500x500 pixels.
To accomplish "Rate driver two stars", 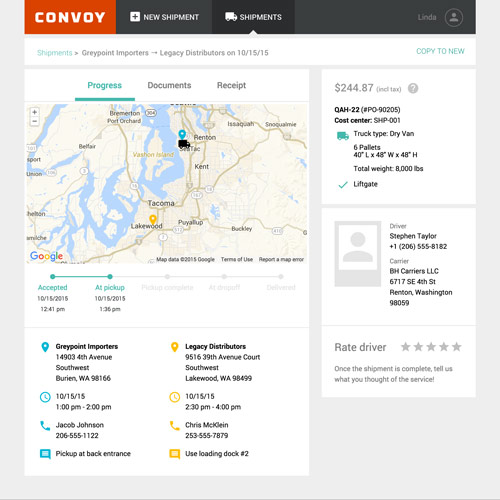I will (x=418, y=347).
